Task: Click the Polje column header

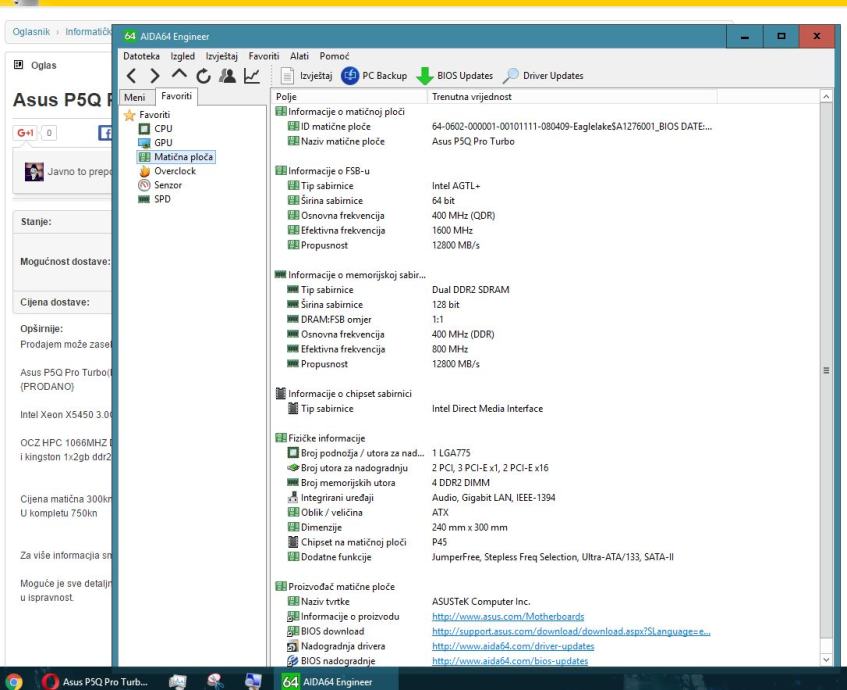Action: click(x=286, y=96)
